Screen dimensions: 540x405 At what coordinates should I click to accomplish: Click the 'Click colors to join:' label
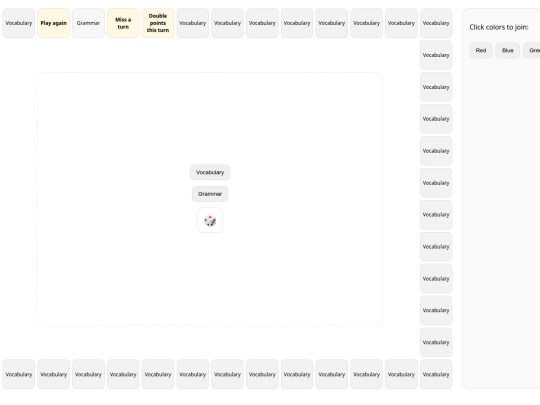click(x=499, y=27)
